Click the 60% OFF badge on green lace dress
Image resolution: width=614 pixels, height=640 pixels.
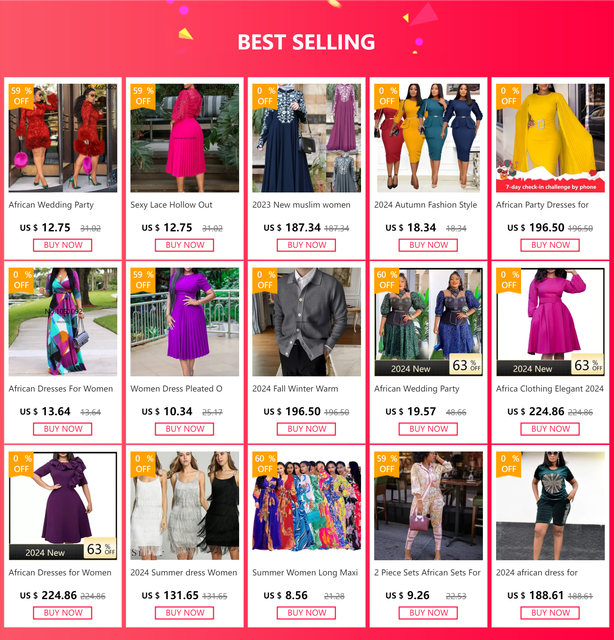(386, 280)
